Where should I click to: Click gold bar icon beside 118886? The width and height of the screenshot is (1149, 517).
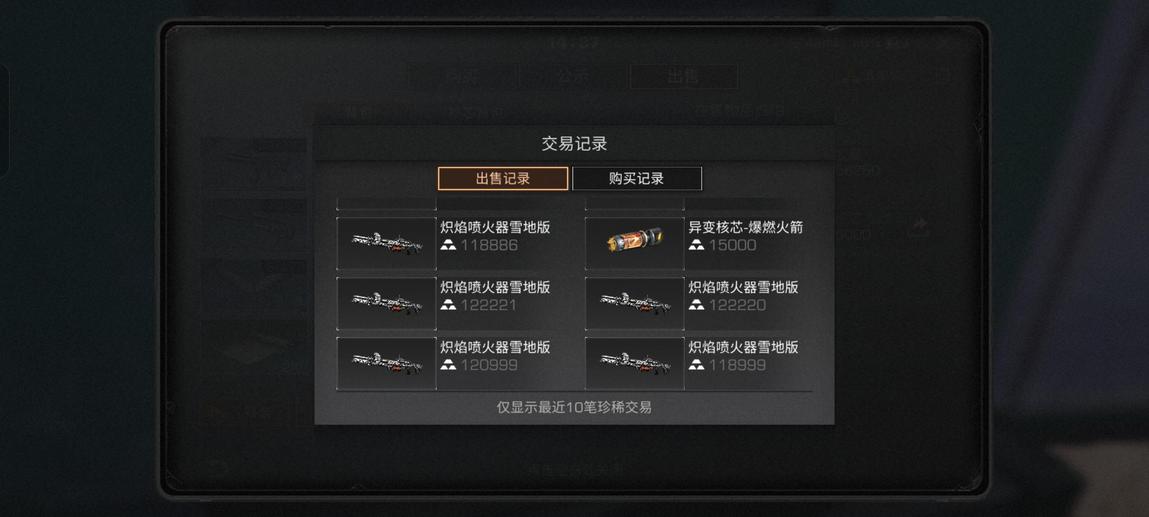click(x=448, y=245)
